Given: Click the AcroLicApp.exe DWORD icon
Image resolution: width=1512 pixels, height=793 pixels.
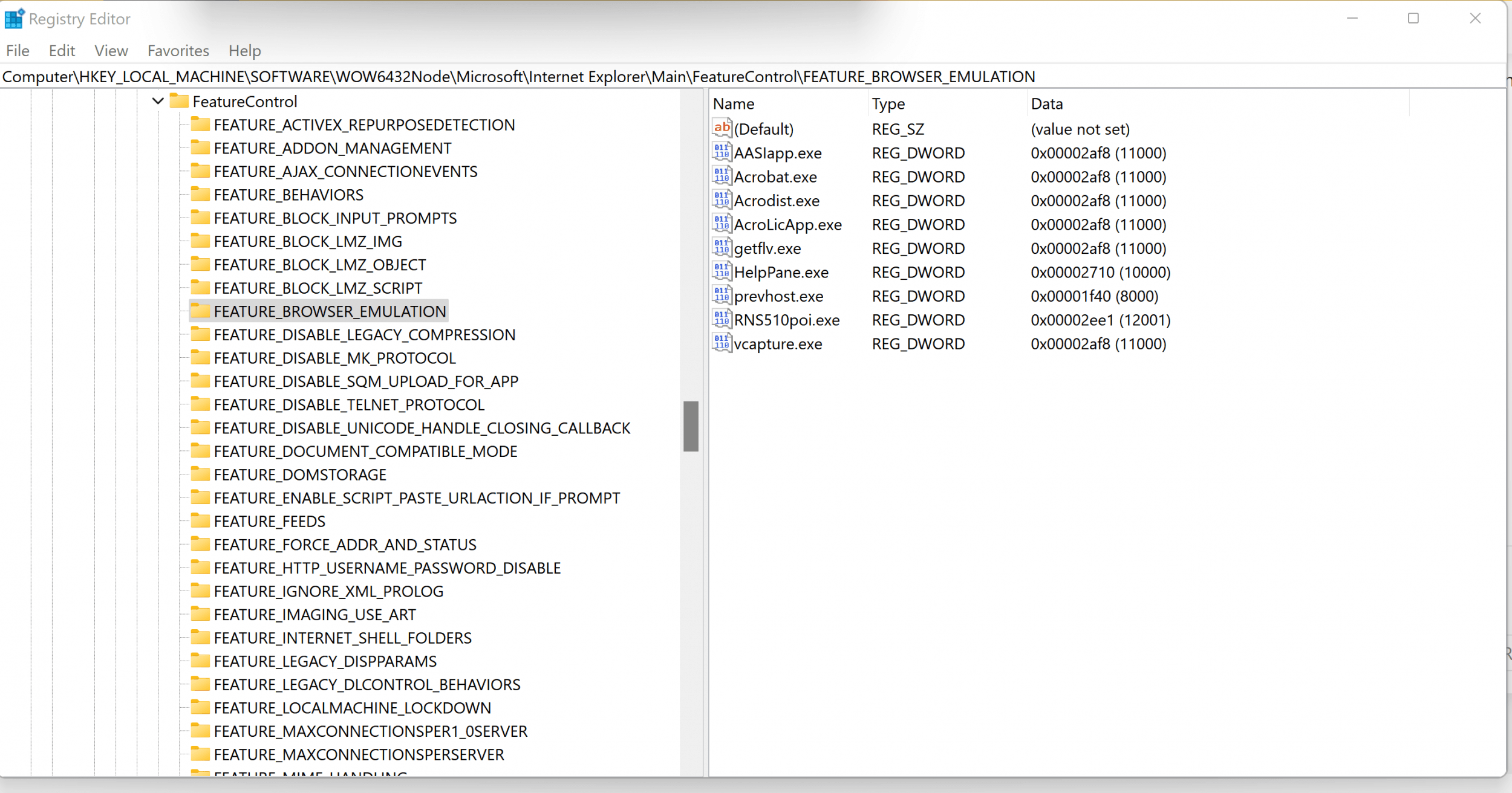Looking at the screenshot, I should (722, 224).
